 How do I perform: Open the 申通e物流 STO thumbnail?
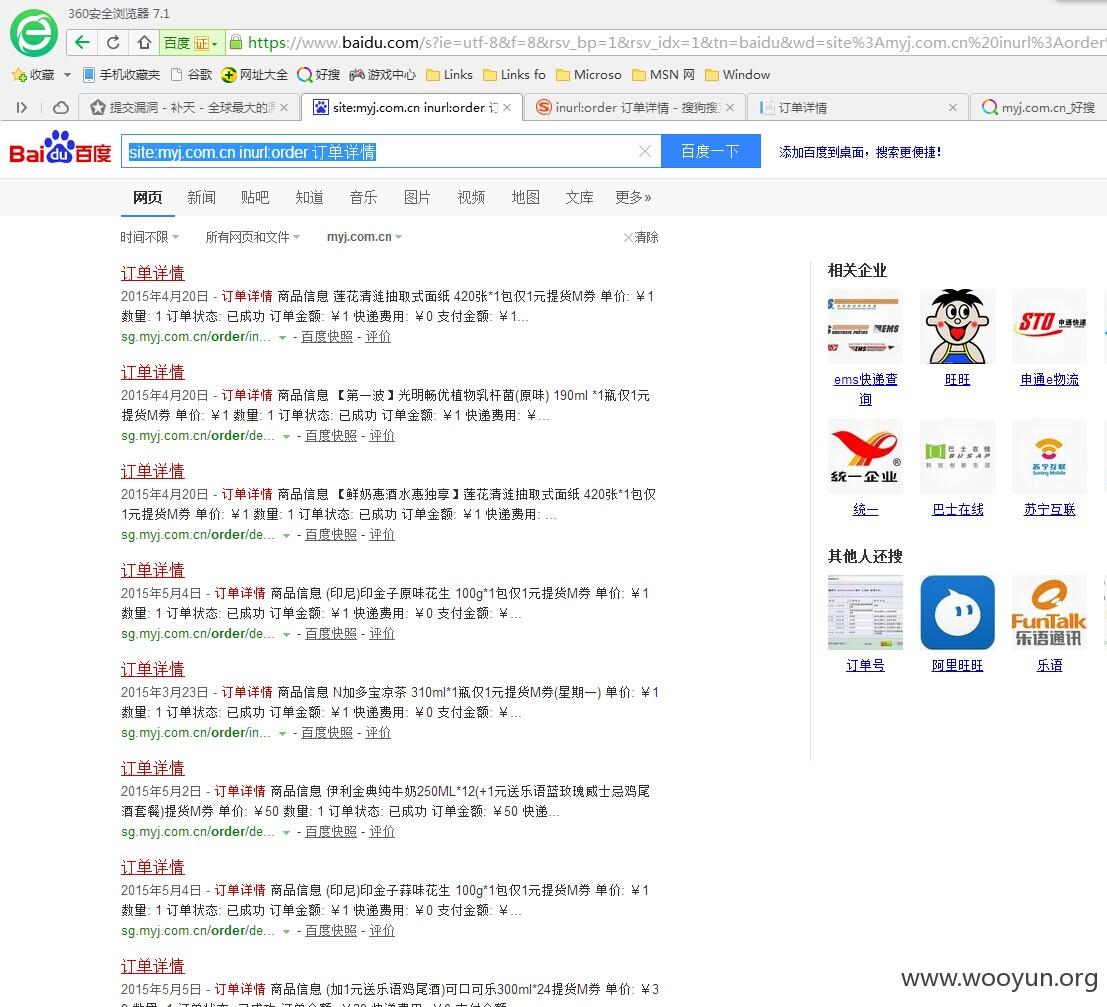1049,326
